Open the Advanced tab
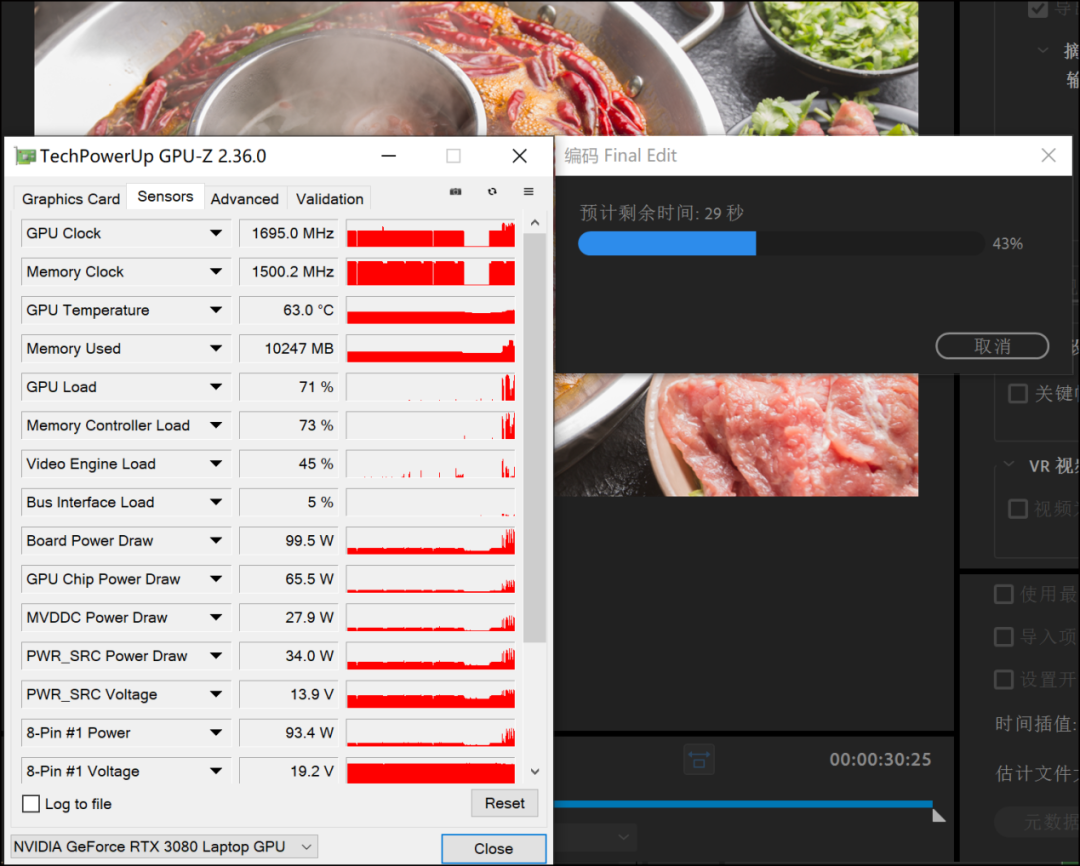Viewport: 1080px width, 866px height. [x=245, y=199]
